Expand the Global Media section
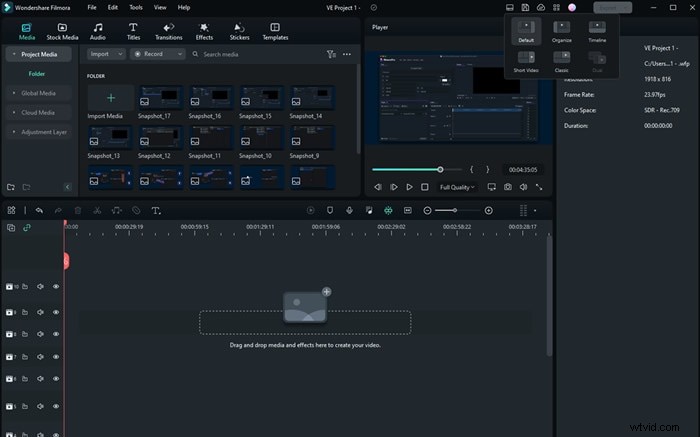 pyautogui.click(x=38, y=93)
